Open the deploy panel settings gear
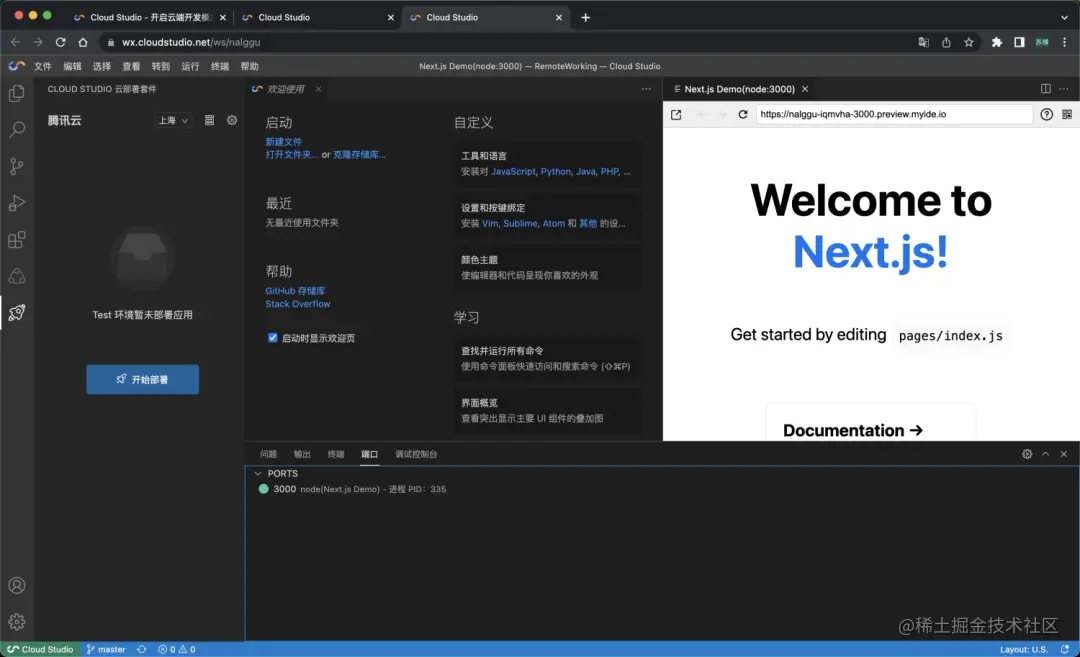The image size is (1080, 657). [x=232, y=120]
